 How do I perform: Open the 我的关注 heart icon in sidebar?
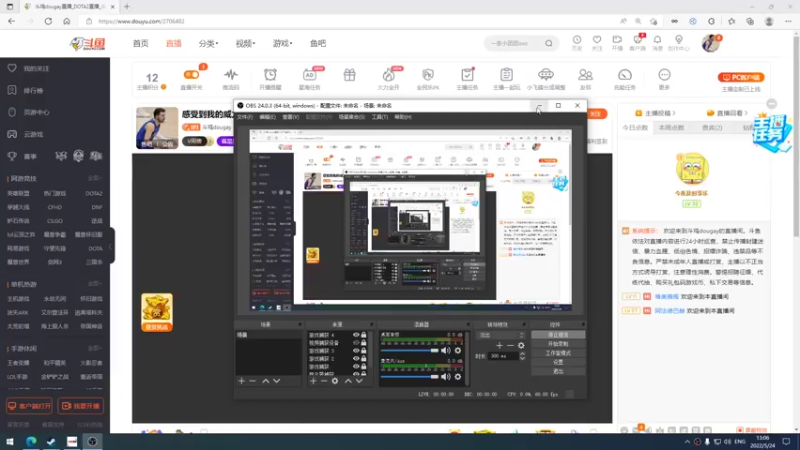click(12, 68)
